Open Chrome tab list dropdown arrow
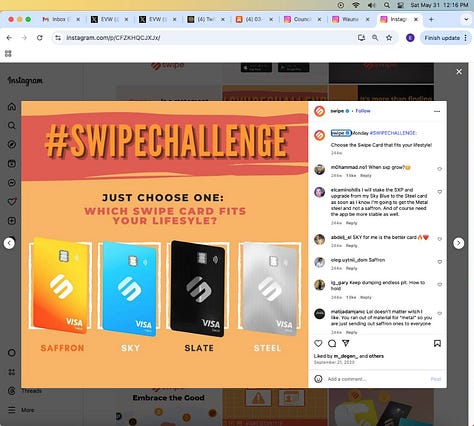 pos(466,19)
